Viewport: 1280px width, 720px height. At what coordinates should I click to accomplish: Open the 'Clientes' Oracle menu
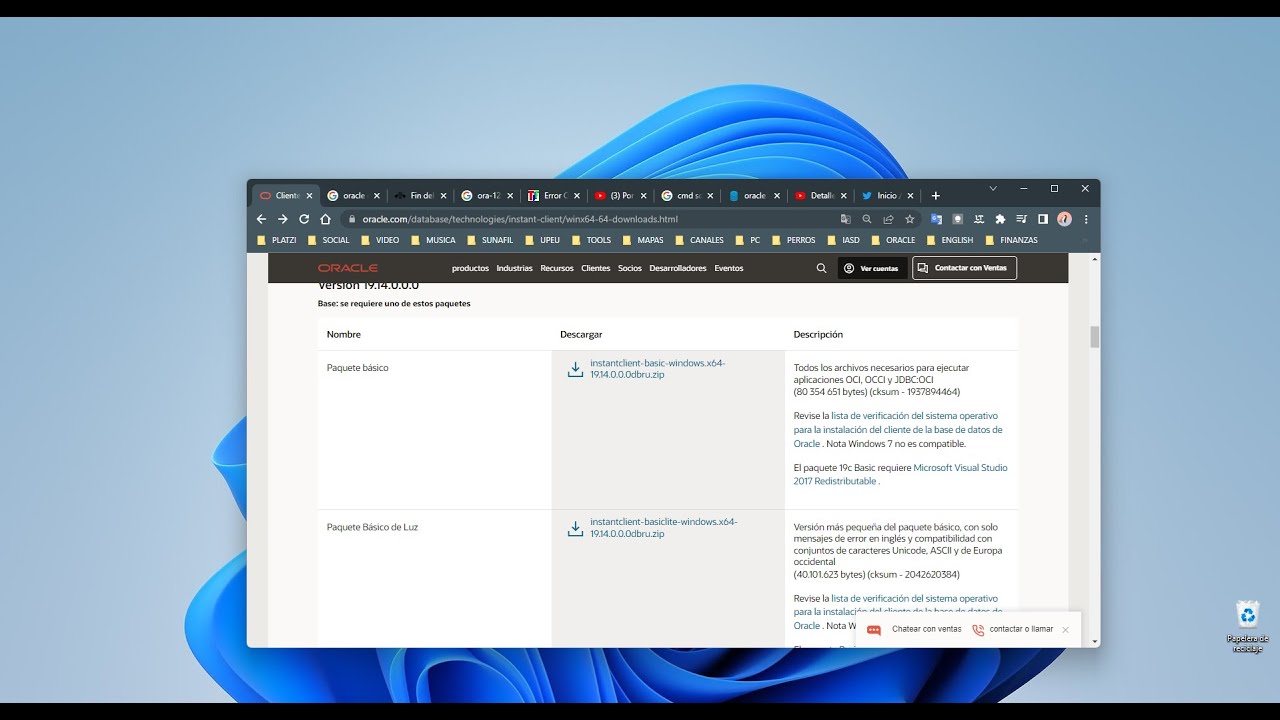(x=596, y=268)
